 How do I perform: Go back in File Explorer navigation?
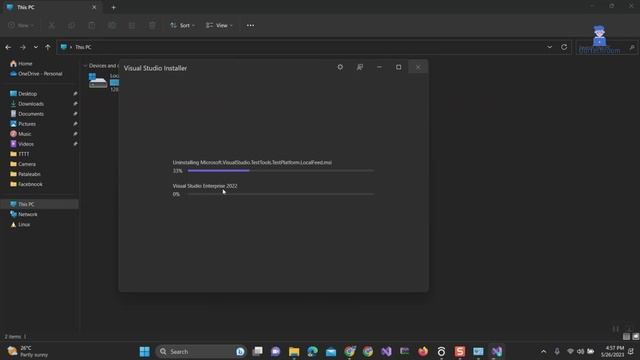click(x=8, y=47)
